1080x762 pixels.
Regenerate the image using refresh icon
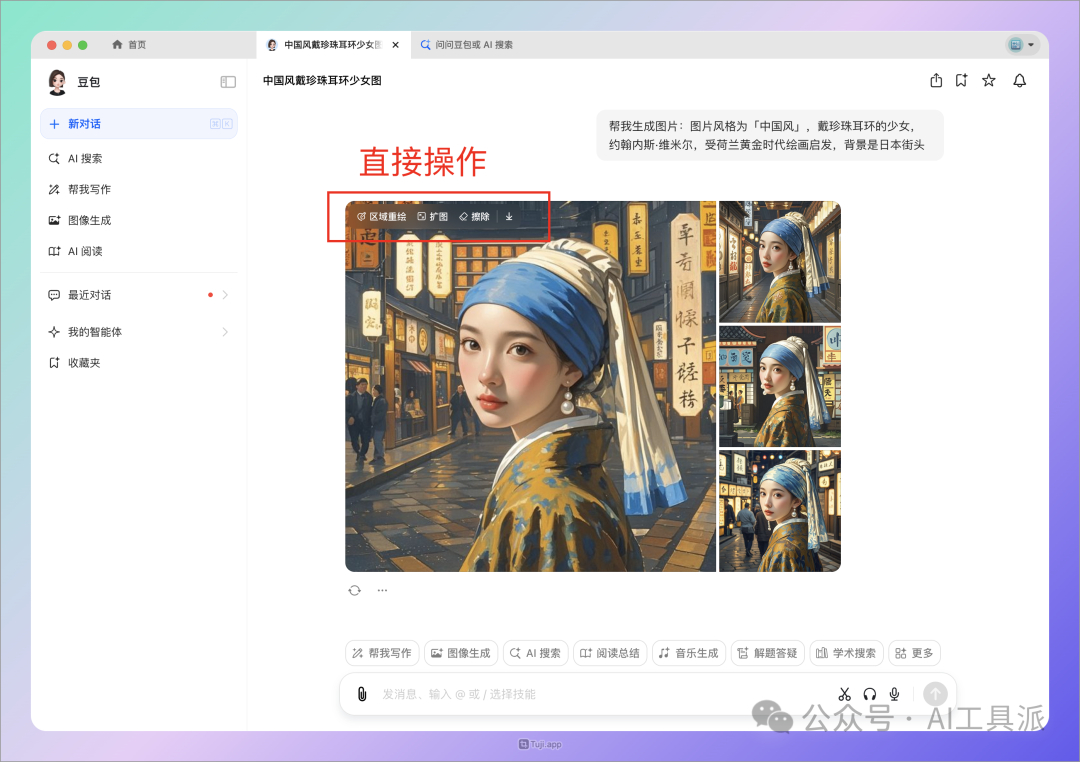(x=354, y=589)
